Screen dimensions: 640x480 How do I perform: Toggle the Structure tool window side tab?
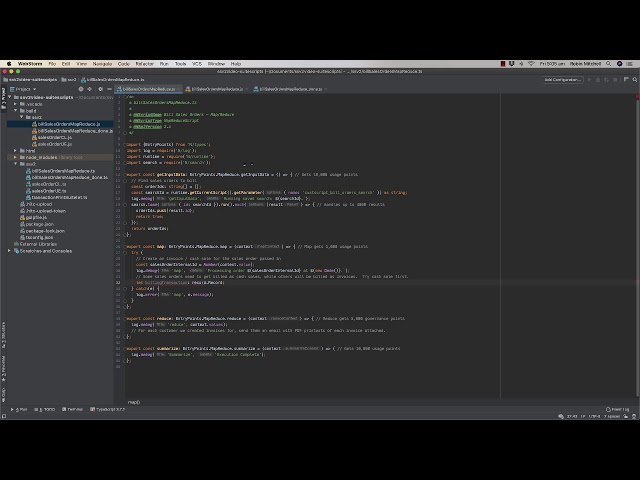[x=4, y=335]
